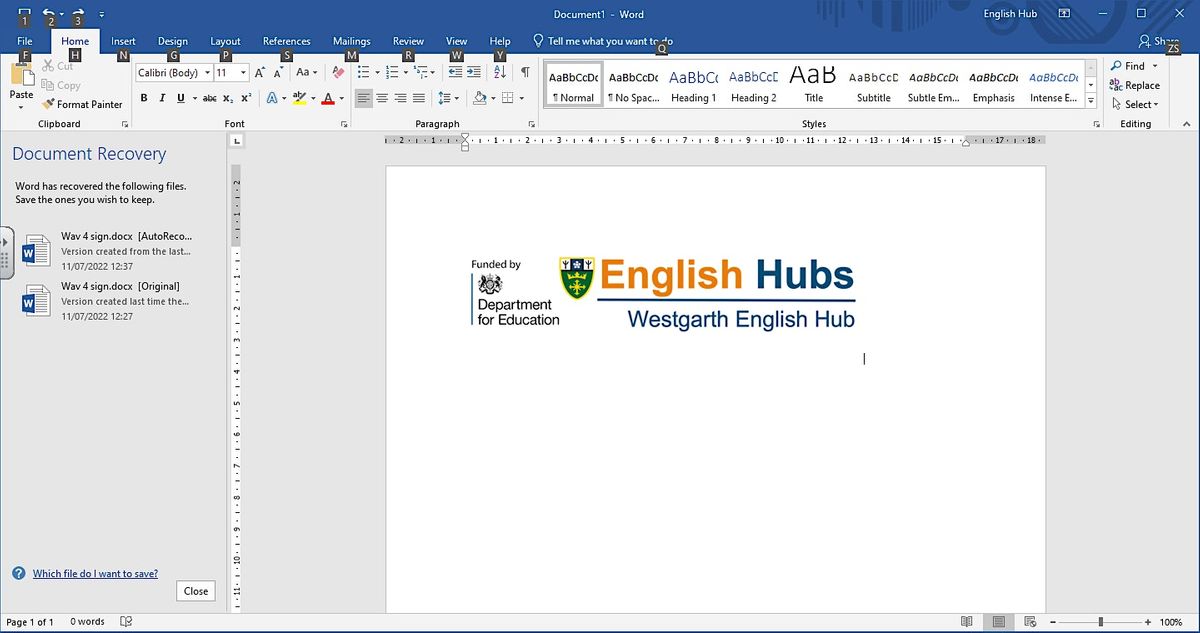This screenshot has height=633, width=1200.
Task: Select the Find icon in Editing group
Action: pyautogui.click(x=1130, y=65)
